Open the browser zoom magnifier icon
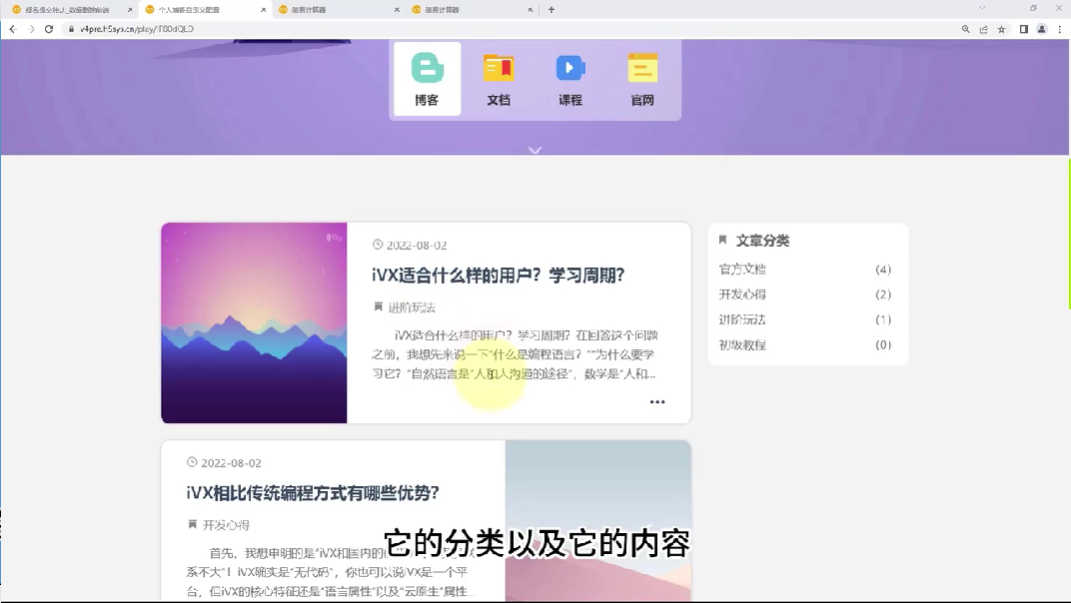 (x=965, y=29)
